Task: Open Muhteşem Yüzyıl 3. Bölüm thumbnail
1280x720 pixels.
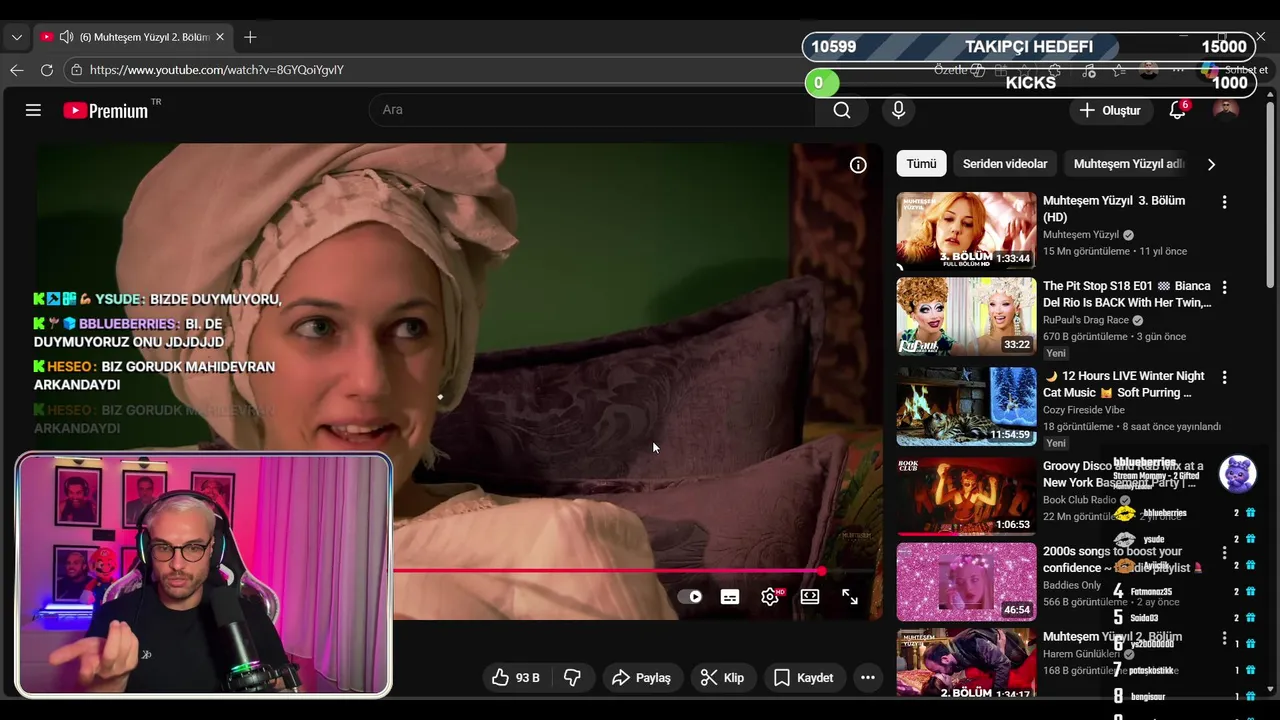Action: pyautogui.click(x=966, y=231)
